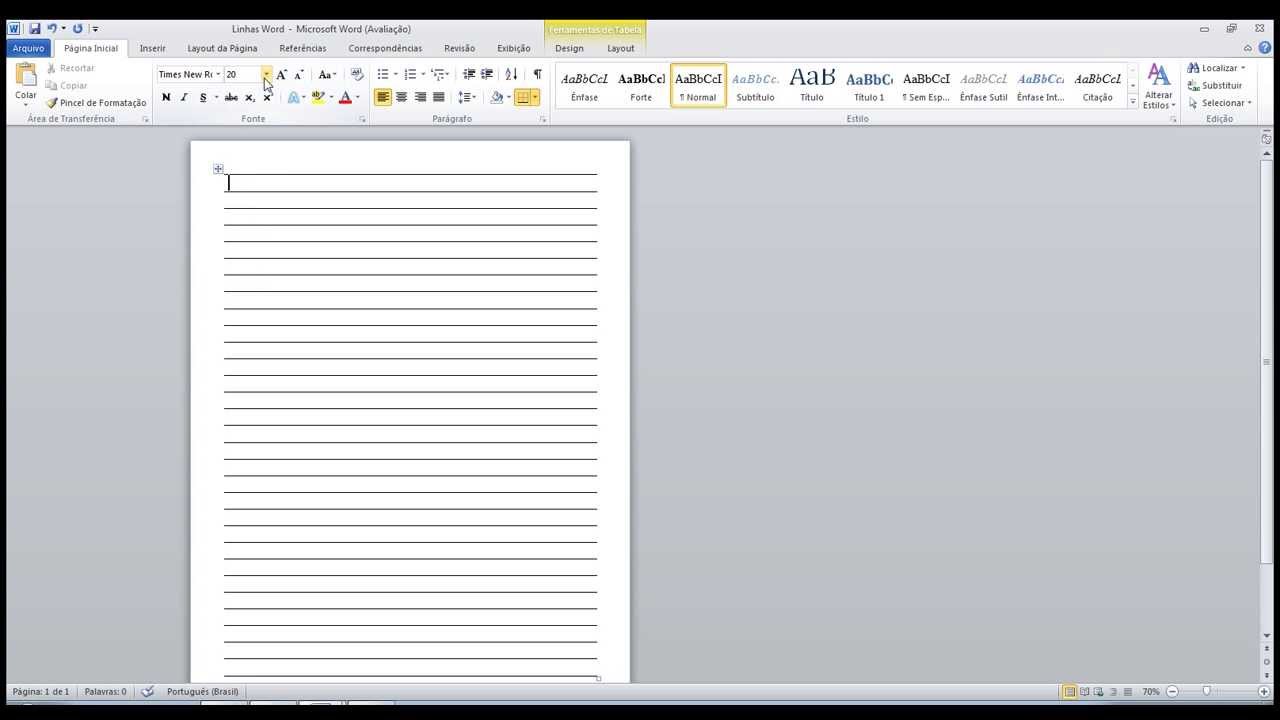1280x720 pixels.
Task: Open Selecionar dropdown
Action: tap(1219, 102)
